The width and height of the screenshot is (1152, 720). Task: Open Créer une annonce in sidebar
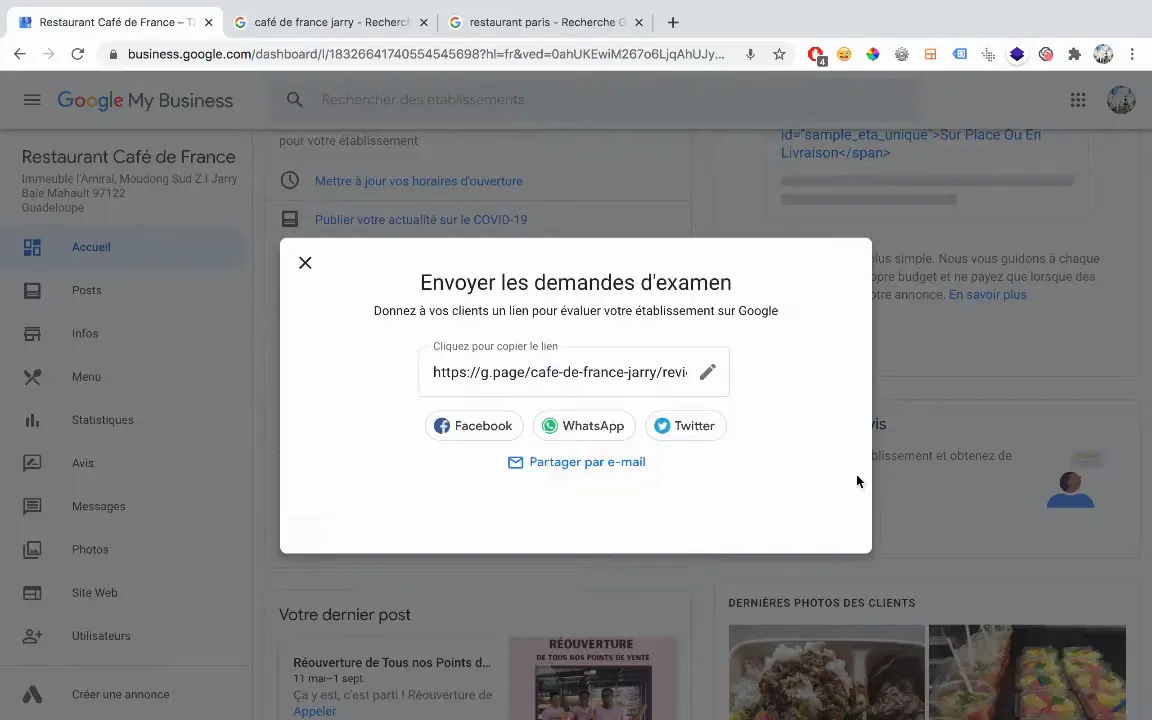(x=121, y=694)
